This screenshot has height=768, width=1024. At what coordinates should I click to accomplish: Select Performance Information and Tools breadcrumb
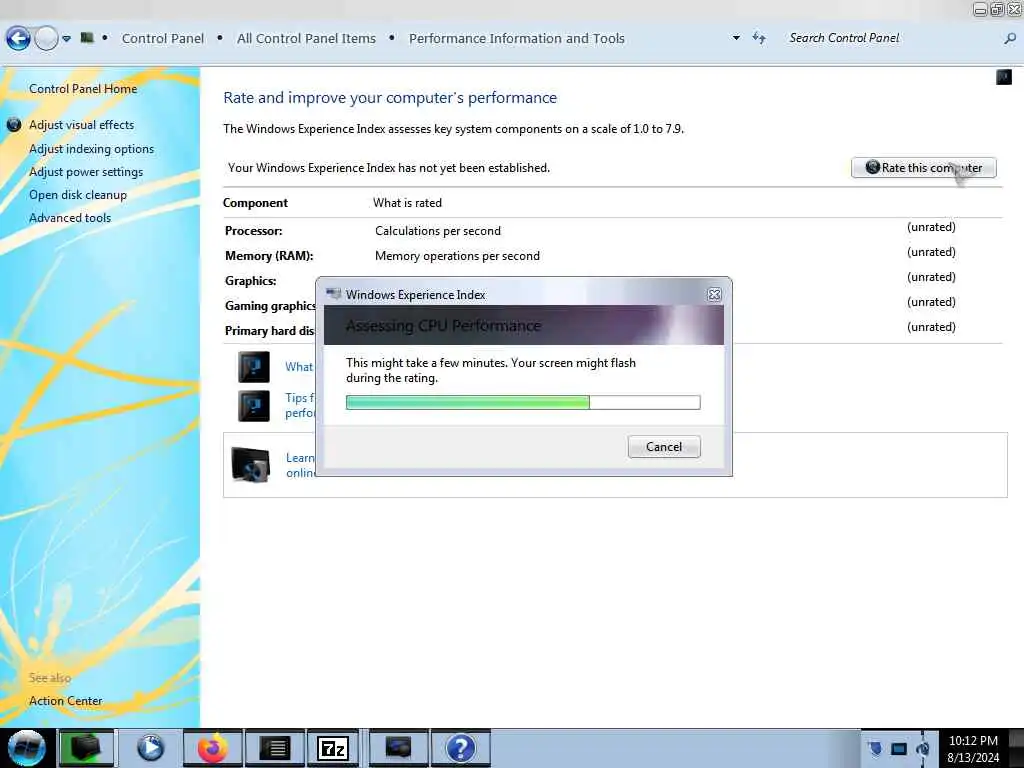coord(517,39)
